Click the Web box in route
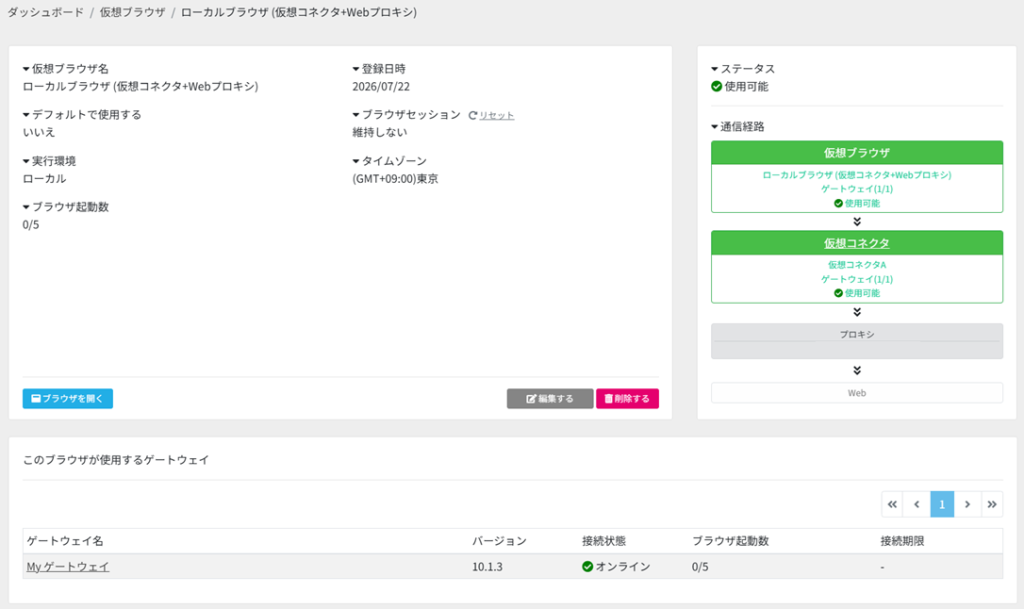This screenshot has width=1024, height=609. click(x=857, y=393)
